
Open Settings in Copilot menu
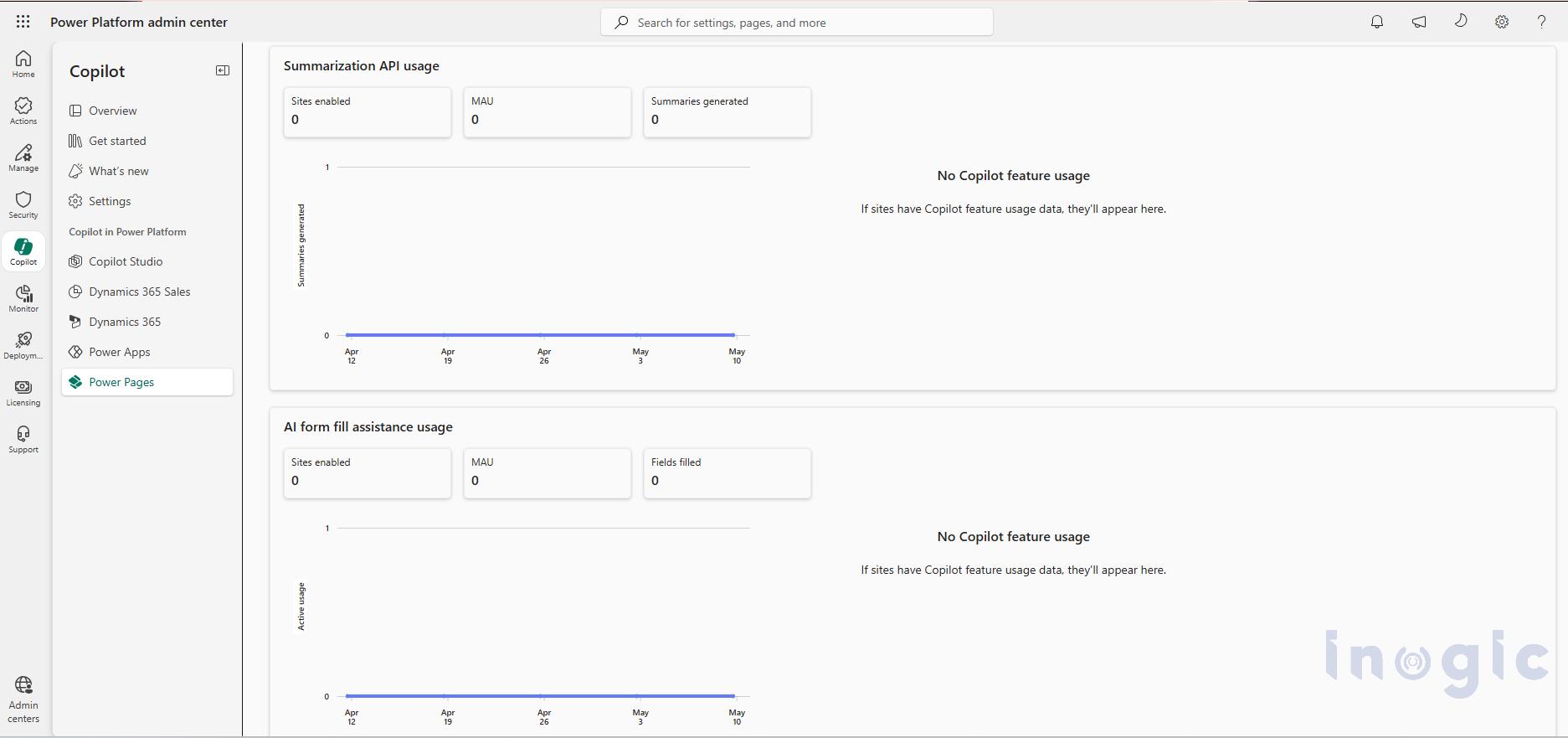pyautogui.click(x=147, y=201)
